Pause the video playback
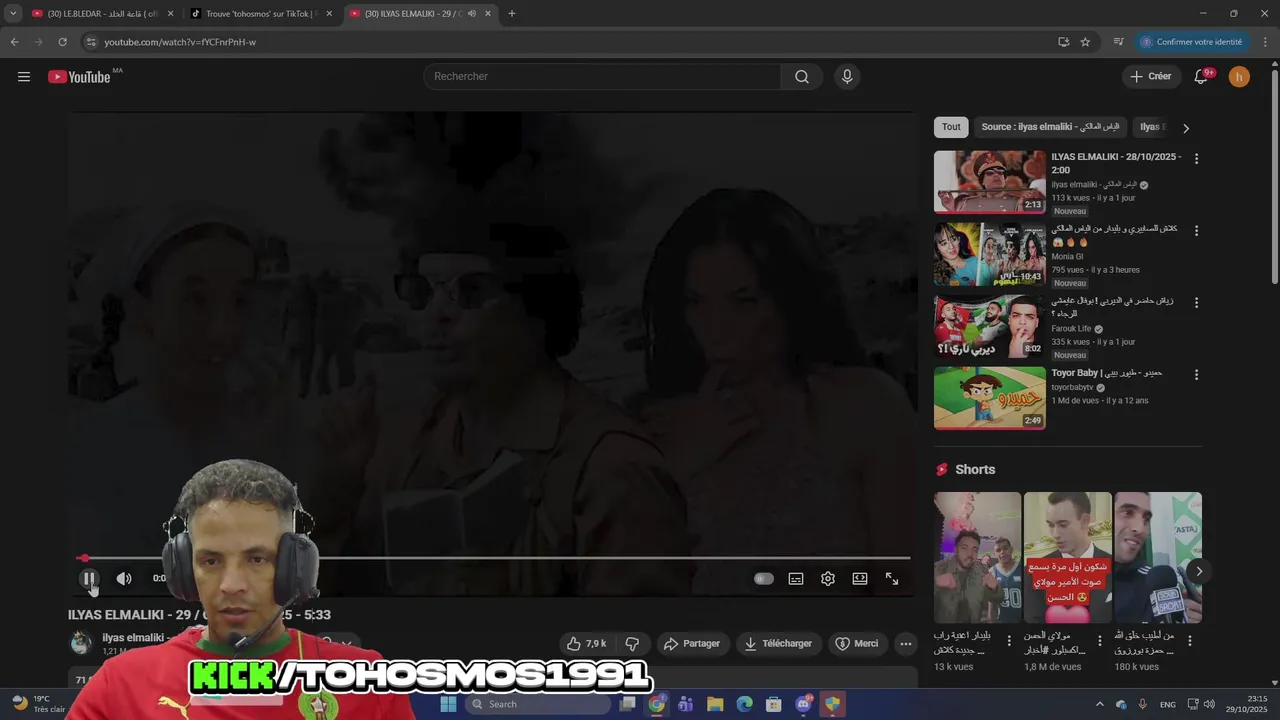 (89, 578)
